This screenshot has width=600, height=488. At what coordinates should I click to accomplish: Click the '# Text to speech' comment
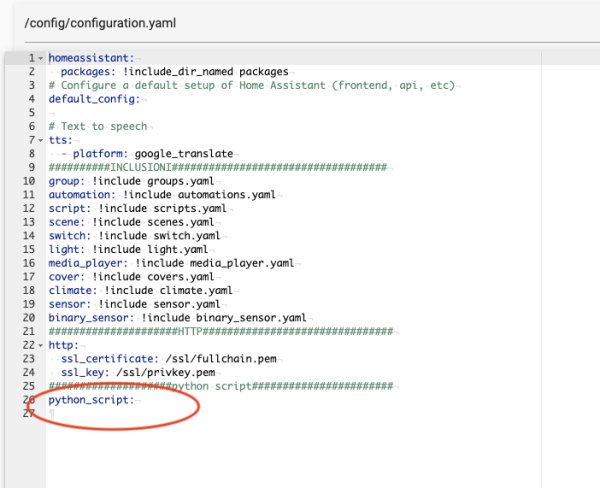pos(98,127)
